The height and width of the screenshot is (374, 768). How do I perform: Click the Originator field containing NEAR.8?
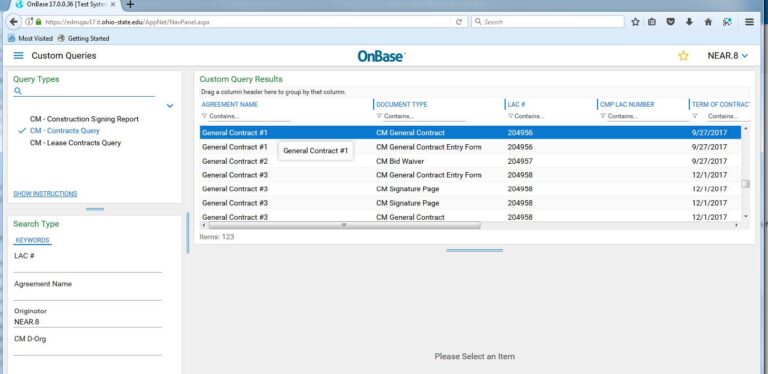tap(87, 322)
